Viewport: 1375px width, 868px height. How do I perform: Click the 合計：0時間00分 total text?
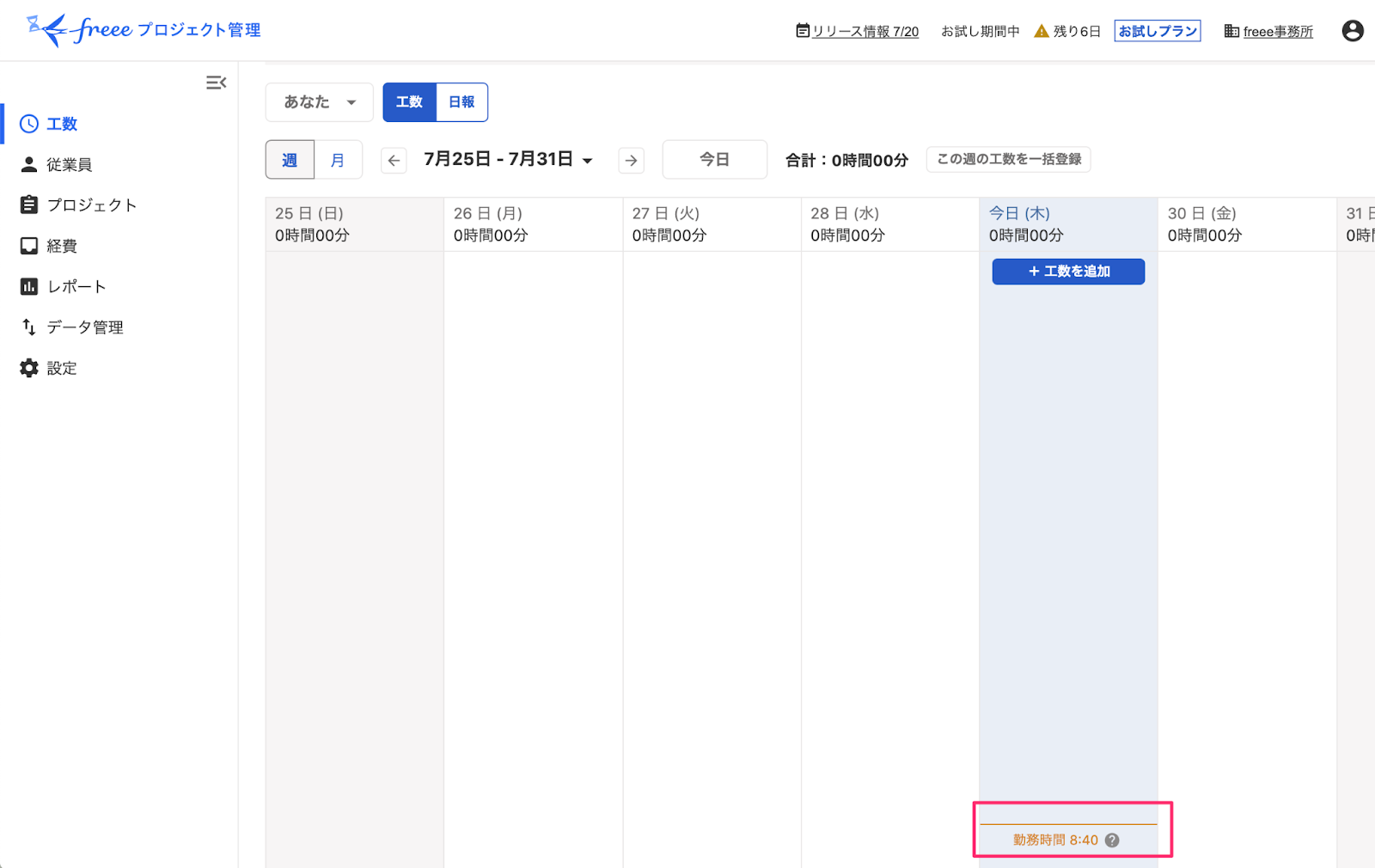pyautogui.click(x=846, y=161)
